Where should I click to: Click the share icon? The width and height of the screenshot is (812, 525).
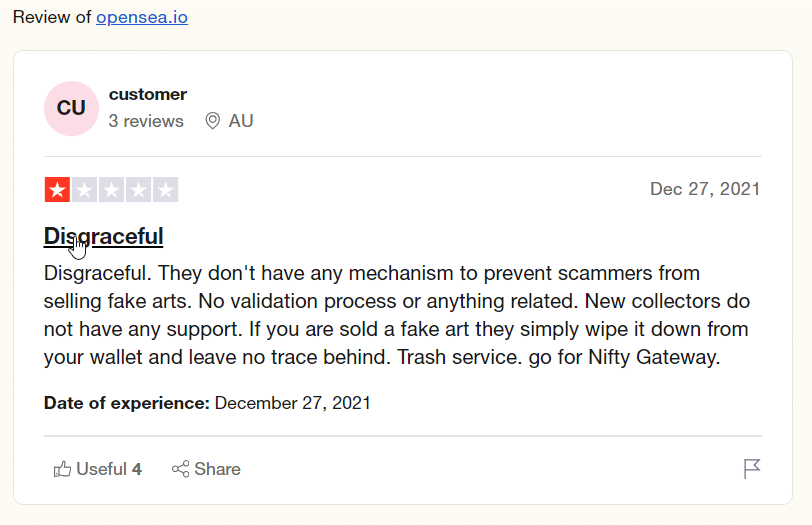point(181,469)
